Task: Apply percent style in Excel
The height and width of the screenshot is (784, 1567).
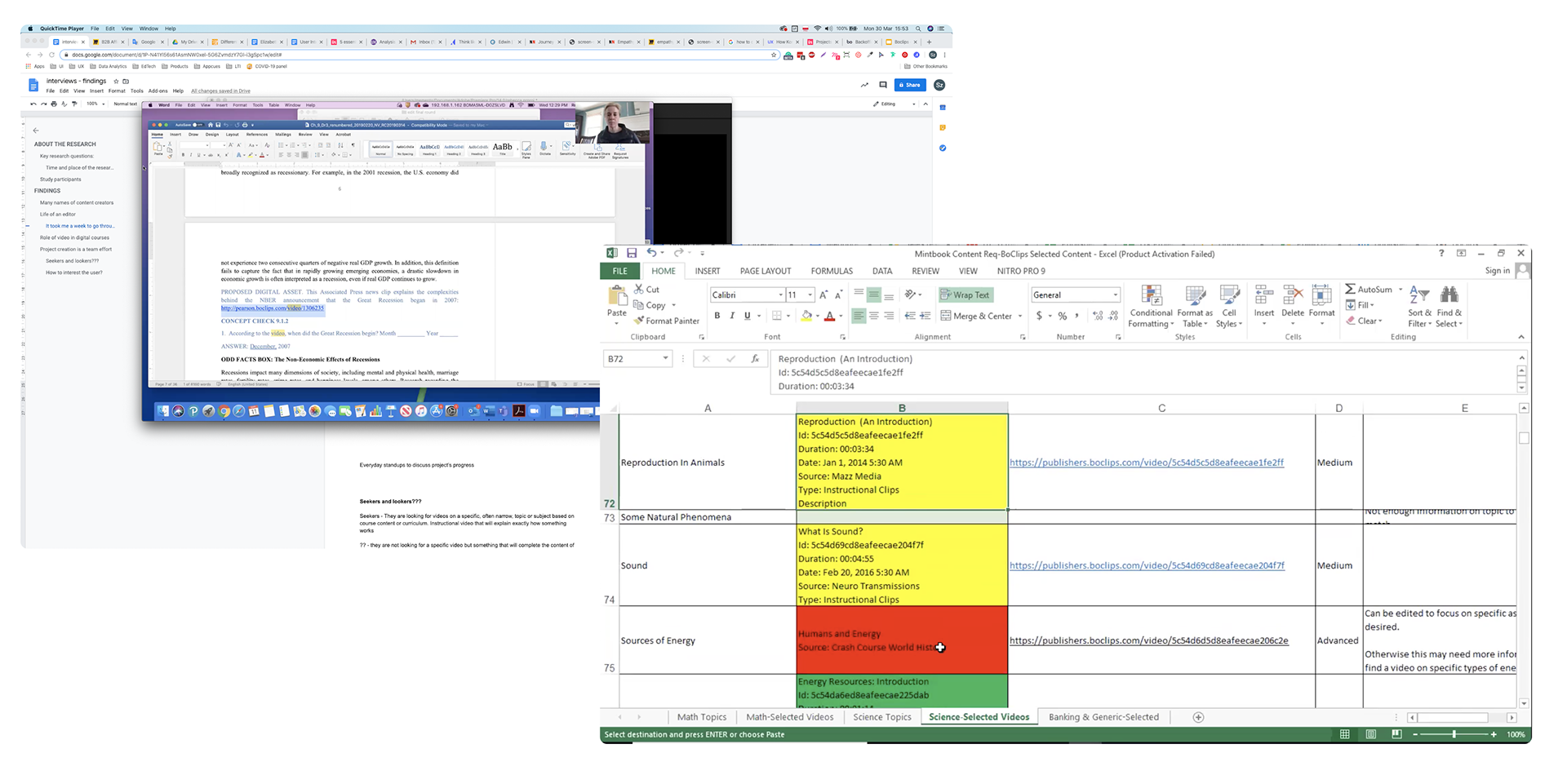Action: 1062,316
